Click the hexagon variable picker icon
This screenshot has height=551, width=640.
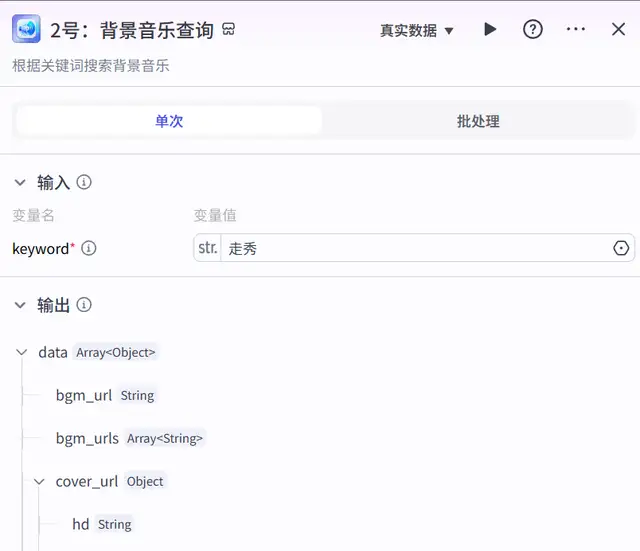pos(621,248)
